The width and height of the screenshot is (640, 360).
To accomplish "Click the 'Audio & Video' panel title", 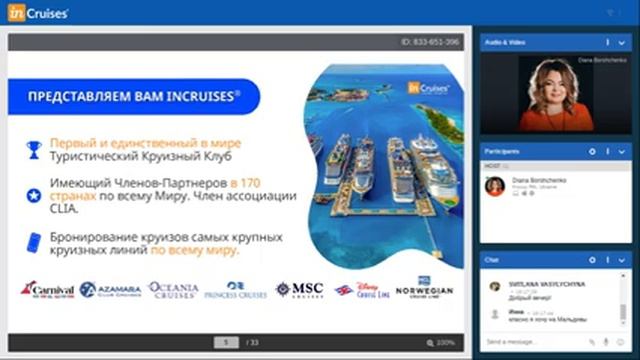I will [505, 42].
